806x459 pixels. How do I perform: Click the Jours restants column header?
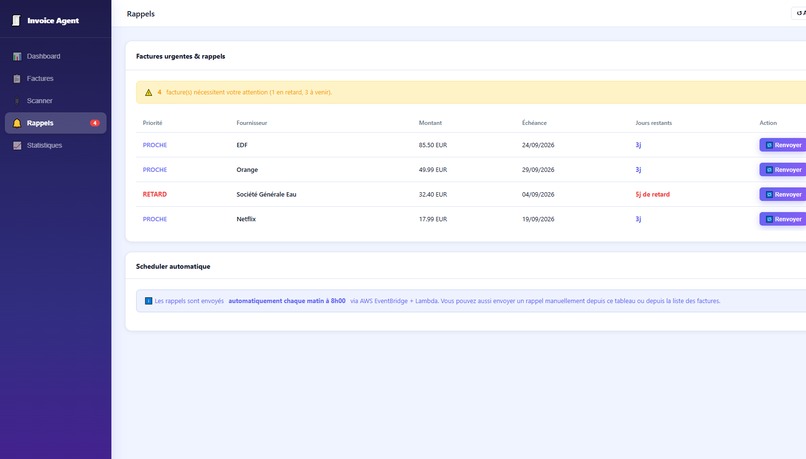coord(653,123)
